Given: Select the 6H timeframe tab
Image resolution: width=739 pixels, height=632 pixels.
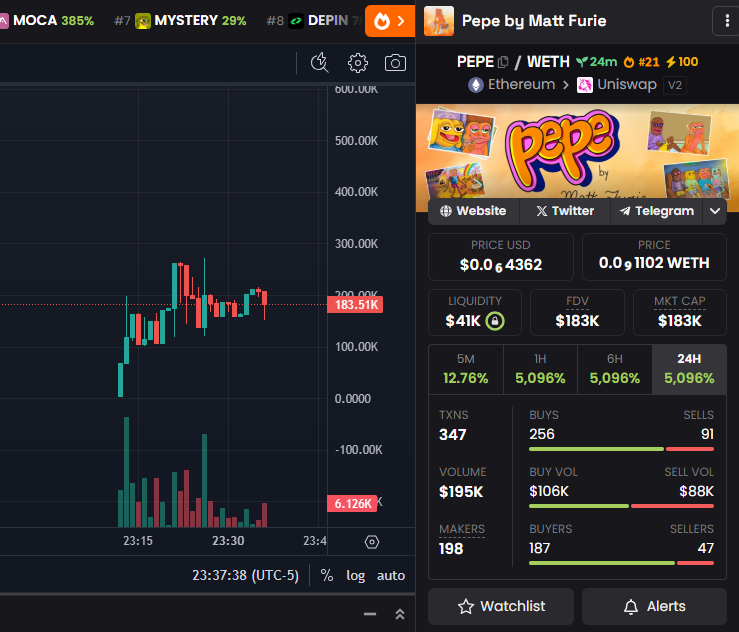Looking at the screenshot, I should tap(615, 369).
